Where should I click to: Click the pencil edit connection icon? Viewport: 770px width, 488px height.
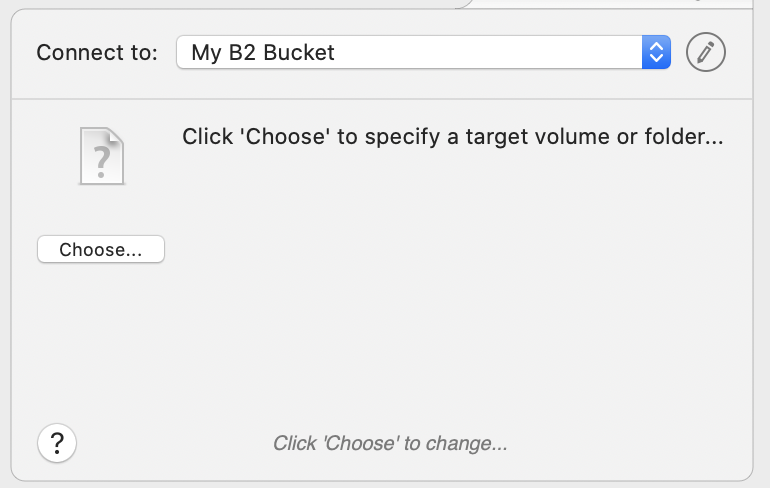point(706,52)
